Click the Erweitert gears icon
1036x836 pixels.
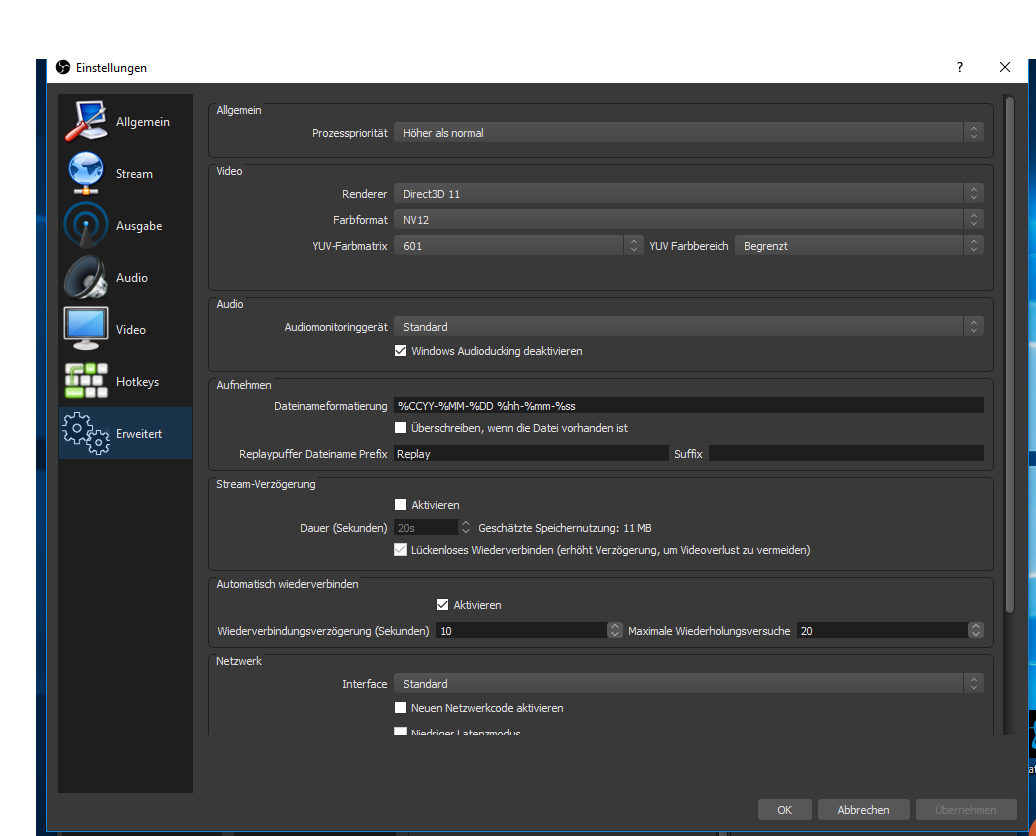click(86, 433)
